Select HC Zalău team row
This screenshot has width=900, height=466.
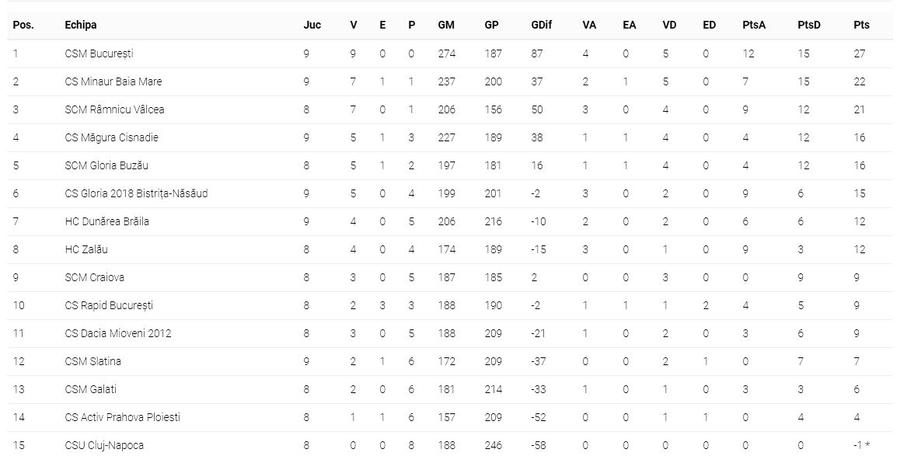(x=450, y=249)
